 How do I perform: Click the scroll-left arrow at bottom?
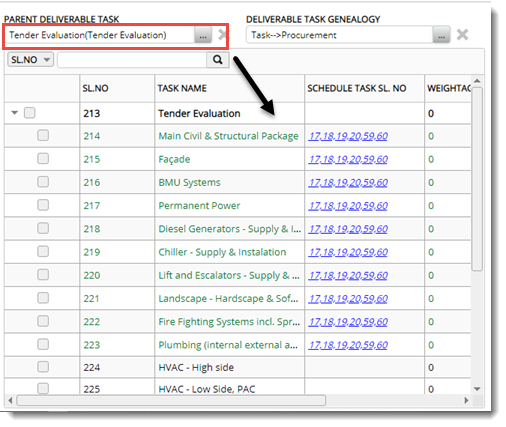click(x=10, y=400)
